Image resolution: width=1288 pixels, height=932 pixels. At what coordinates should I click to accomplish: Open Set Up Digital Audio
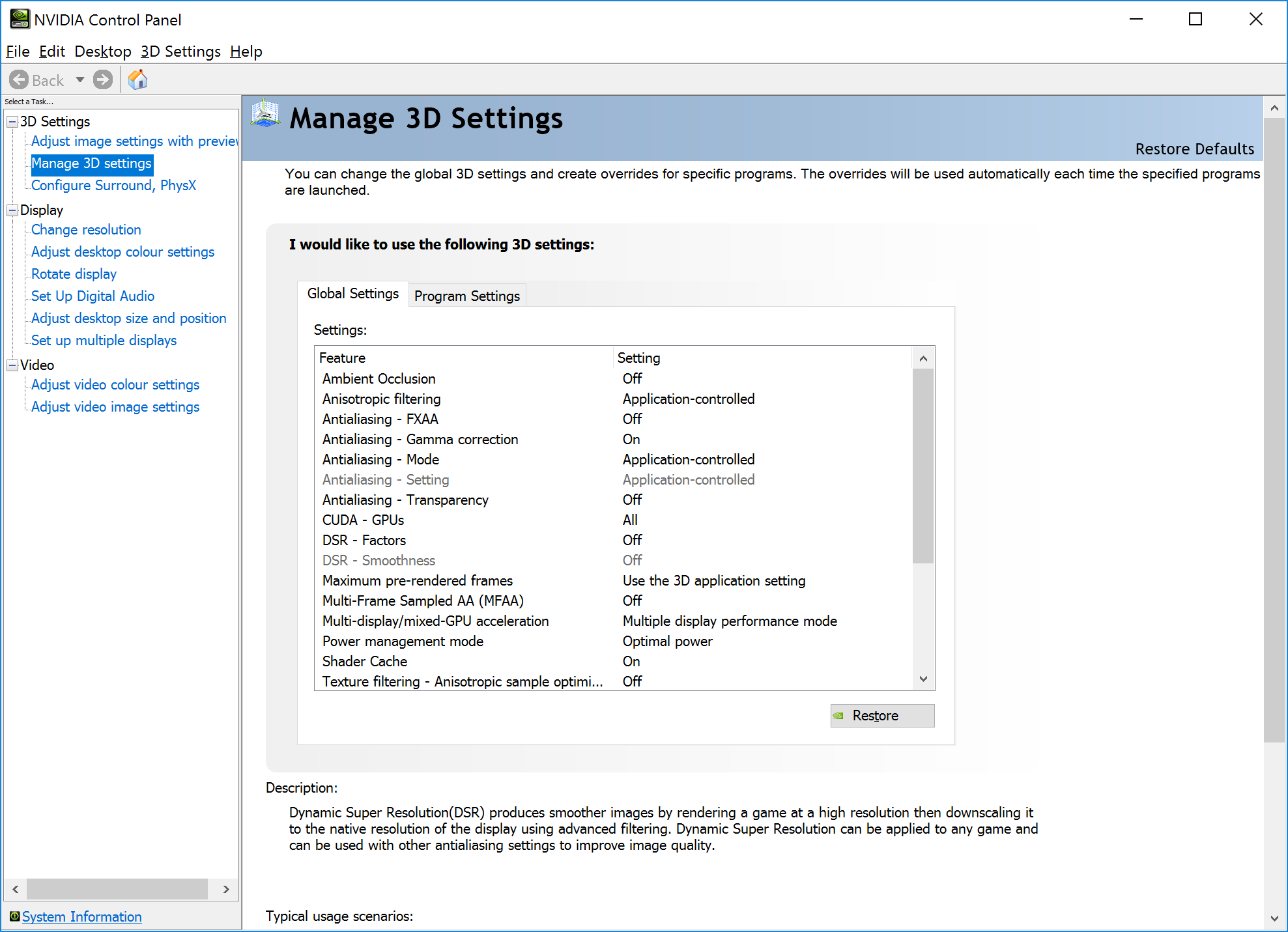93,296
